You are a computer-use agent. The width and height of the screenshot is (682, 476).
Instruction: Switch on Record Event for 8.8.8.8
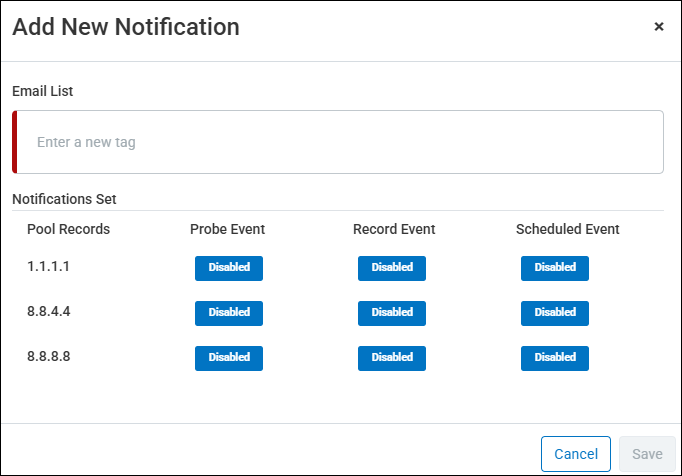click(392, 358)
